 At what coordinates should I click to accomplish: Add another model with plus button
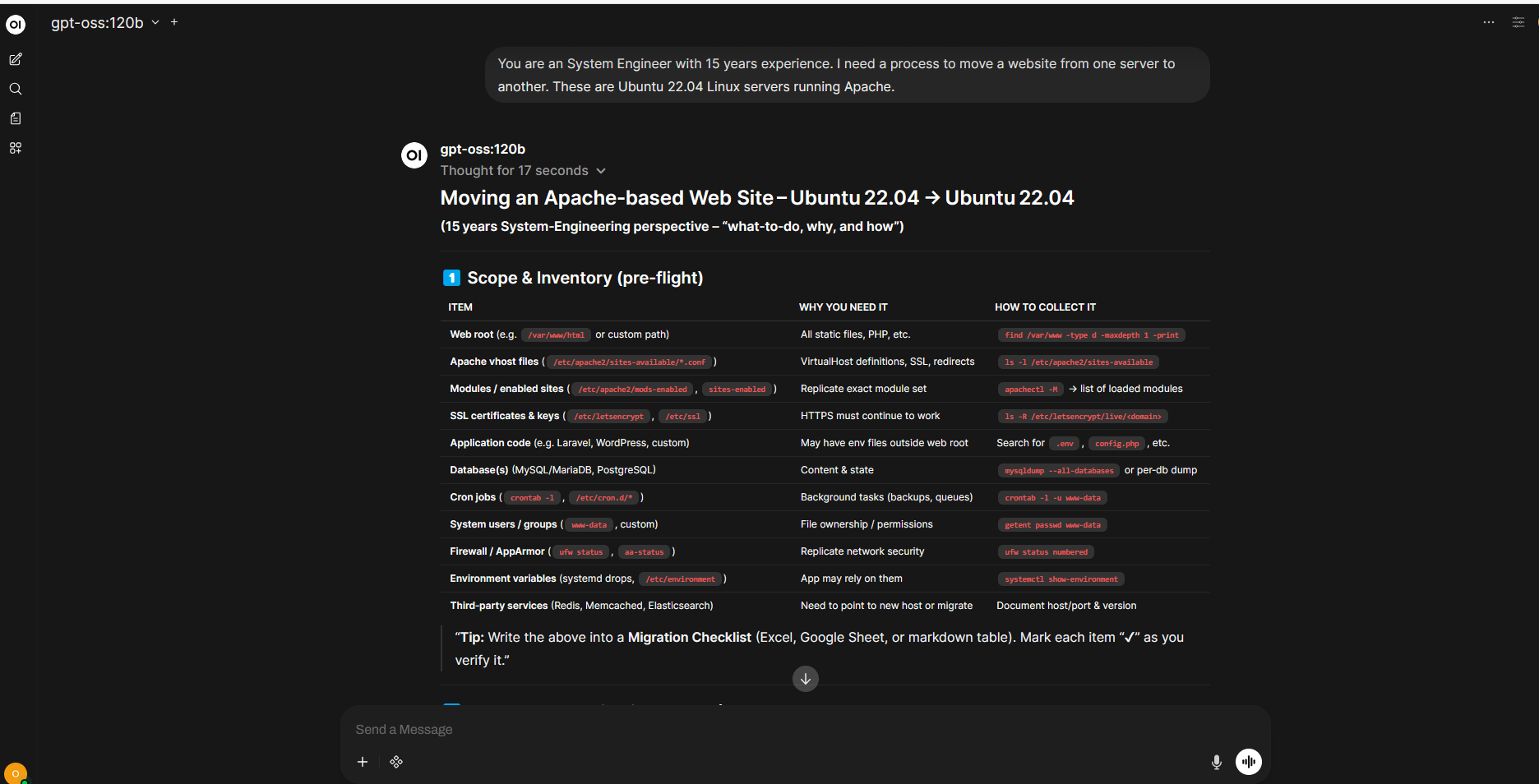click(x=174, y=22)
